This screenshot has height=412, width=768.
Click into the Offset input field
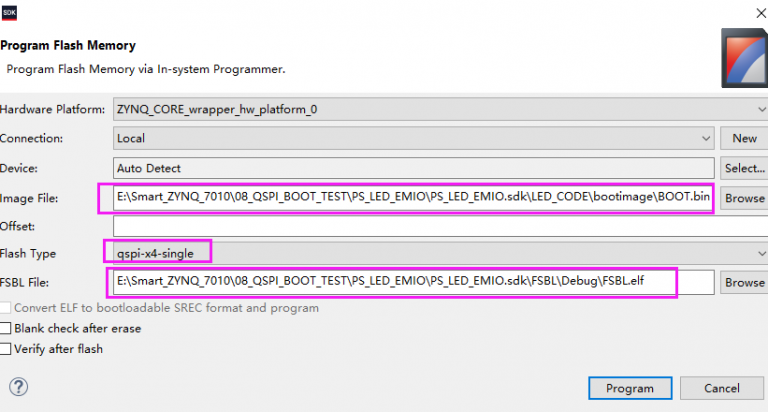pyautogui.click(x=440, y=226)
